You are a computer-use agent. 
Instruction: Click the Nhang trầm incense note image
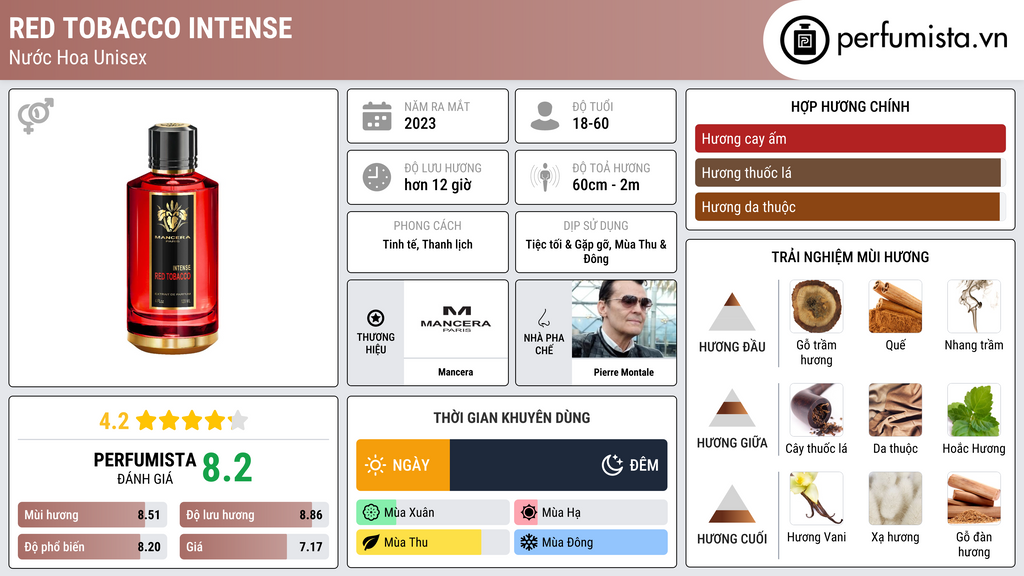(x=974, y=306)
